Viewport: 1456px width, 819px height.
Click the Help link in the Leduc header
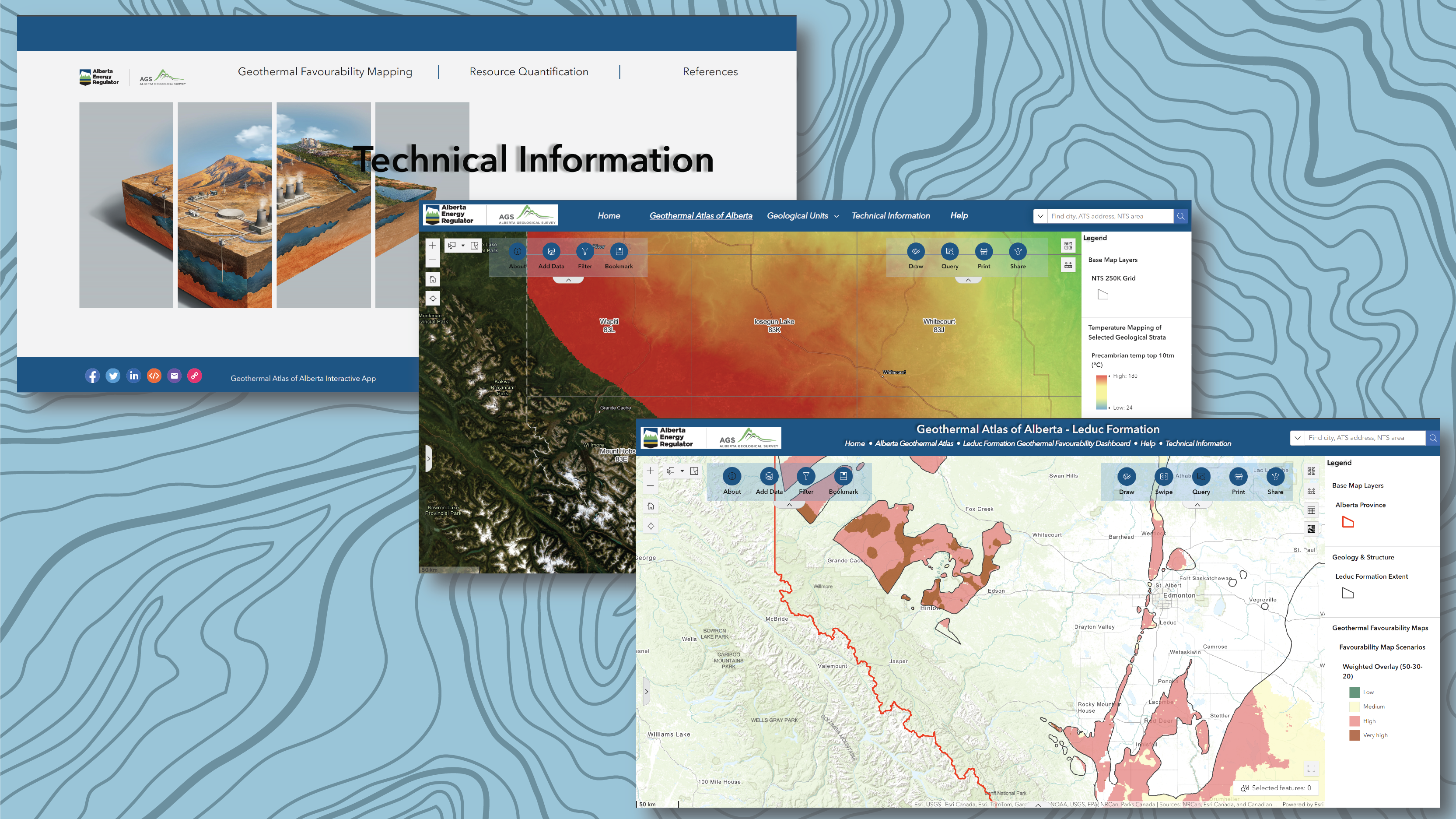[1148, 443]
